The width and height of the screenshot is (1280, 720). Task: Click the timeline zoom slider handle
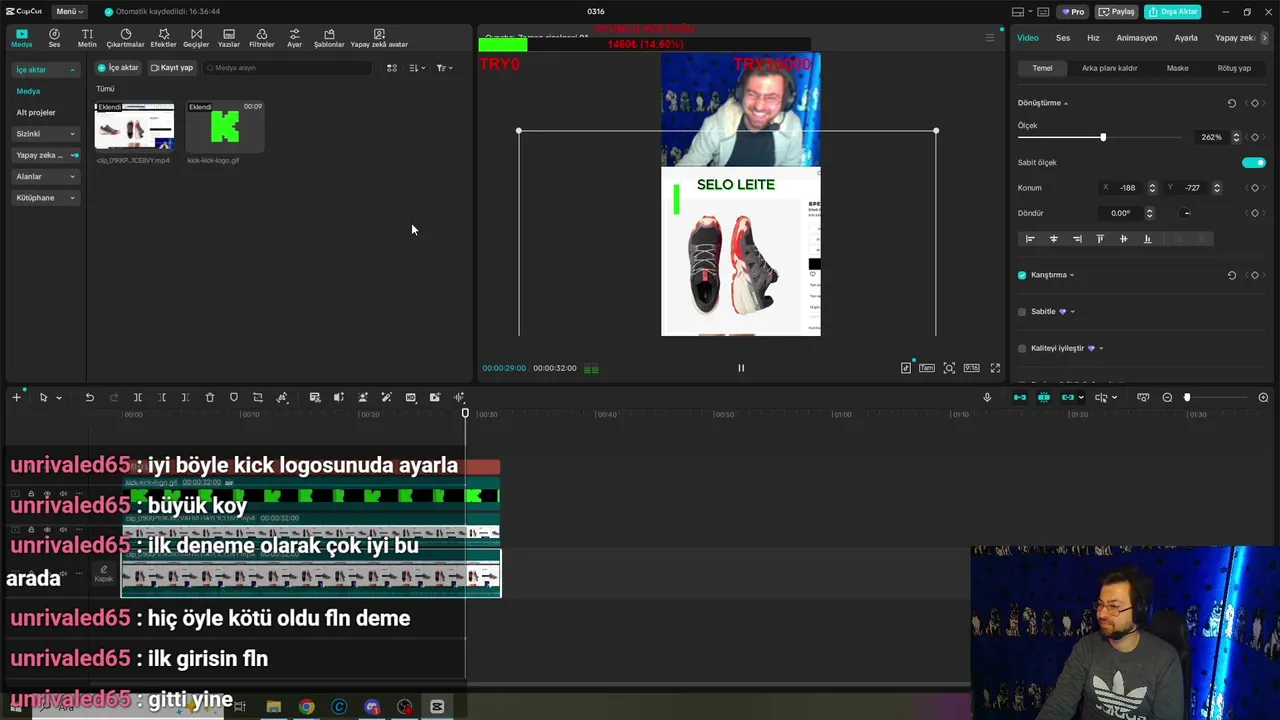(x=1187, y=398)
